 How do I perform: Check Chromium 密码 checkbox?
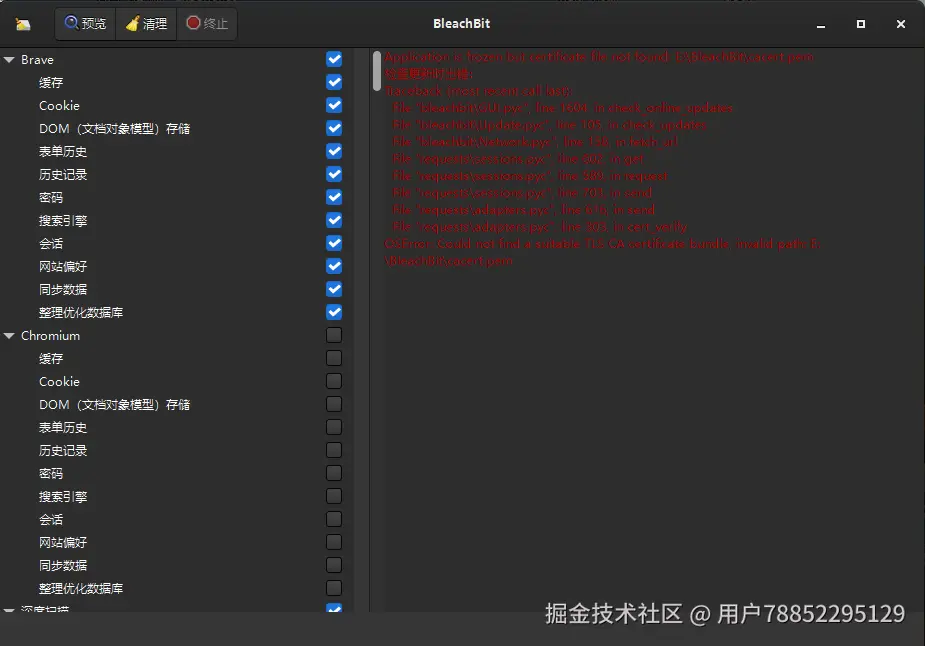pyautogui.click(x=334, y=473)
